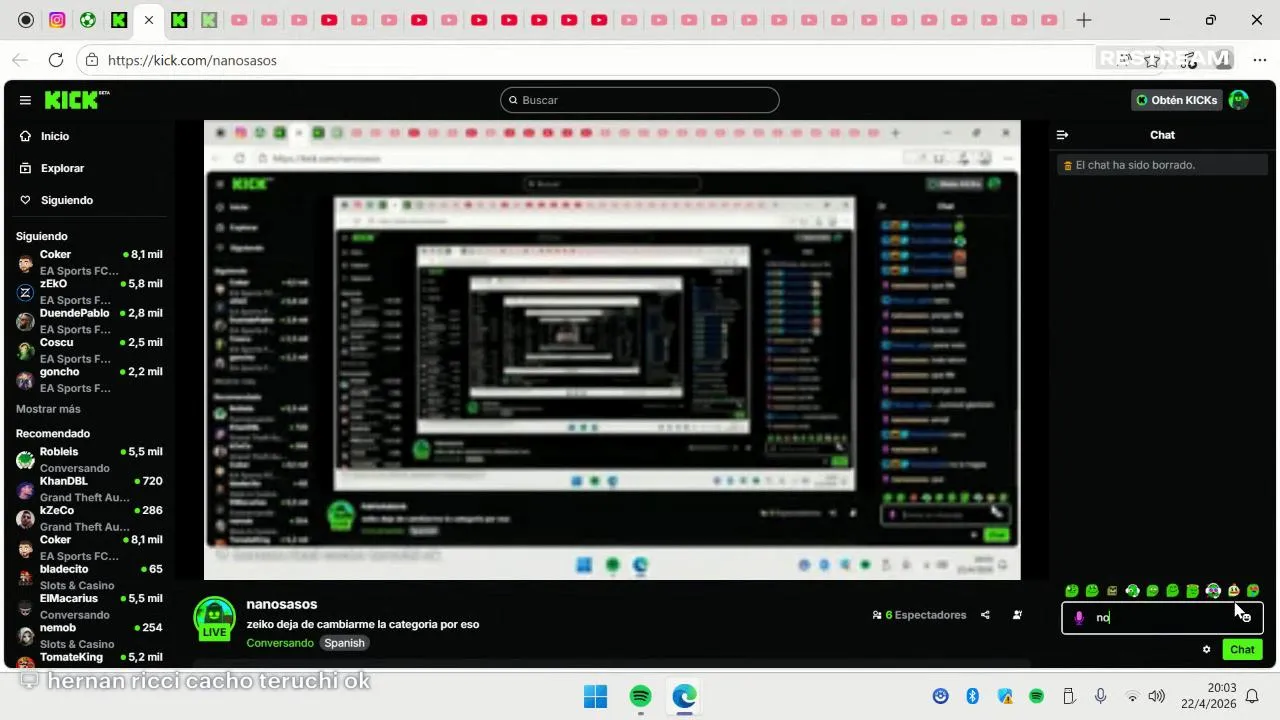Click the microphone tray icon

click(x=1100, y=696)
